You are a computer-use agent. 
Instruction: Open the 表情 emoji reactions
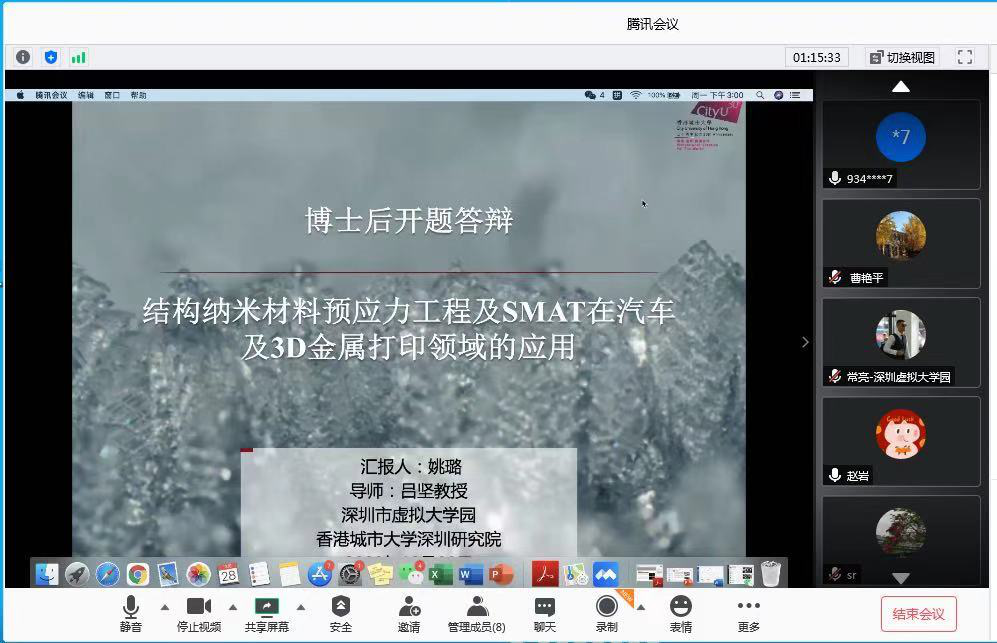(681, 613)
